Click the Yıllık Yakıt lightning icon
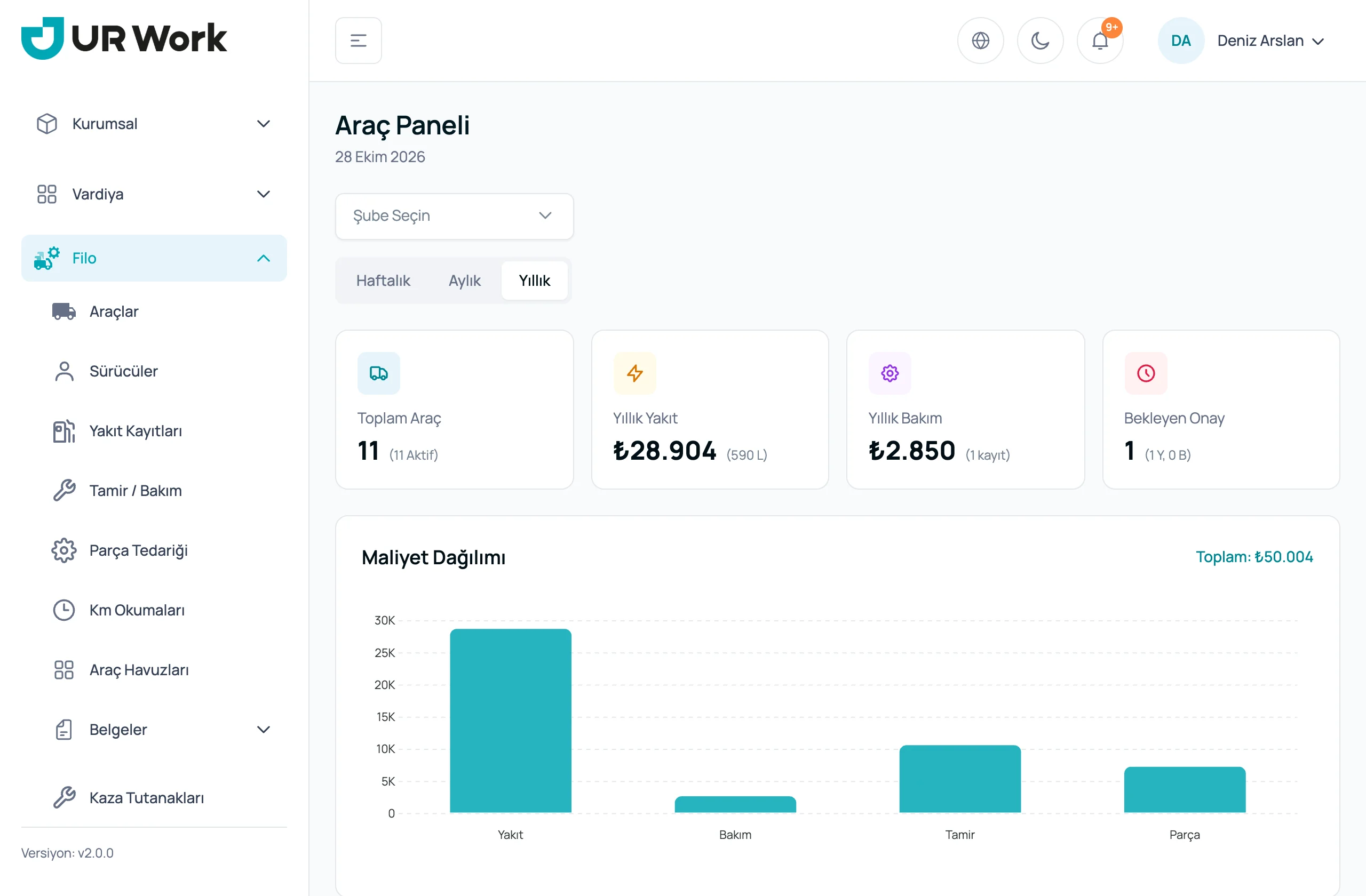Viewport: 1366px width, 896px height. (x=634, y=373)
